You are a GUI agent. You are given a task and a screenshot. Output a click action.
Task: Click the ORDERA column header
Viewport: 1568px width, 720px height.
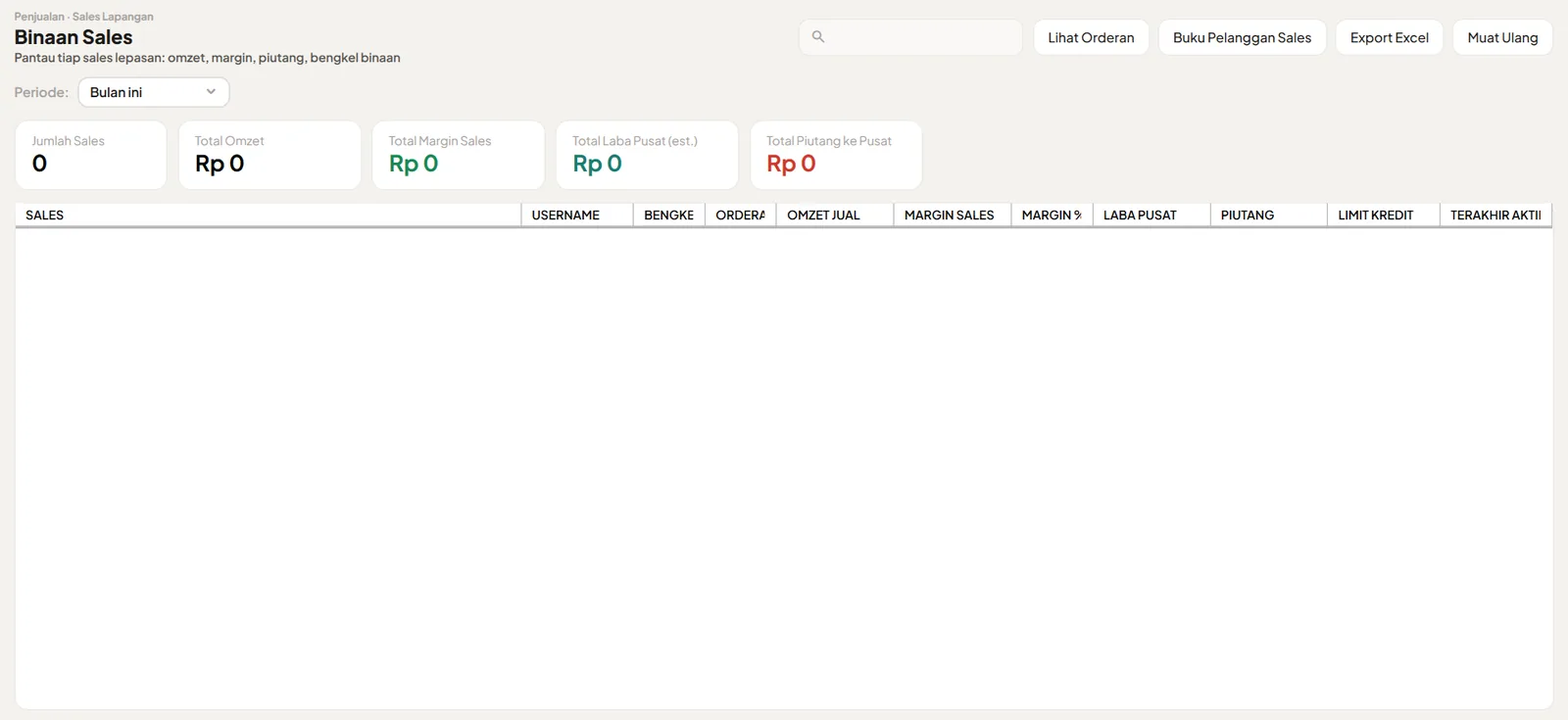click(x=741, y=216)
